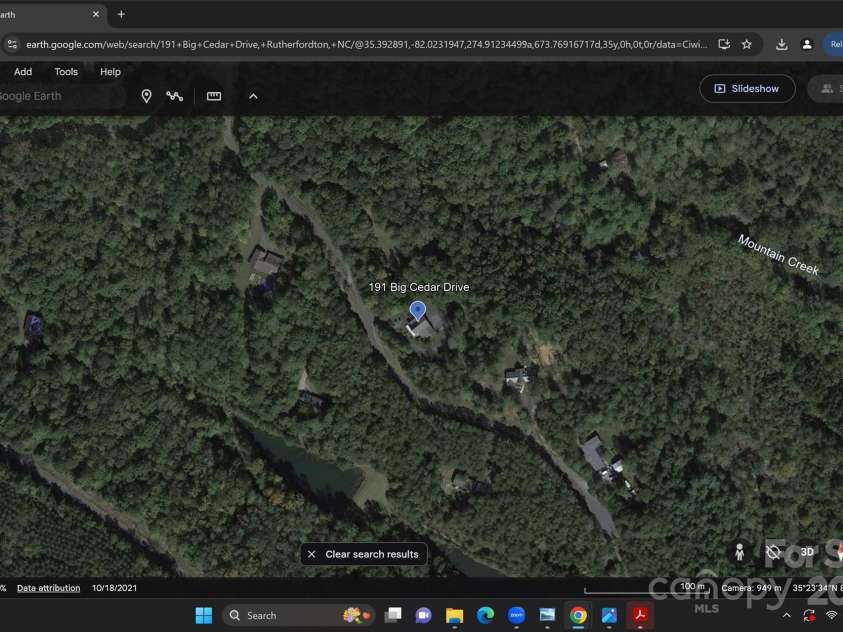Start the Slideshow
The height and width of the screenshot is (632, 843).
pyautogui.click(x=747, y=88)
